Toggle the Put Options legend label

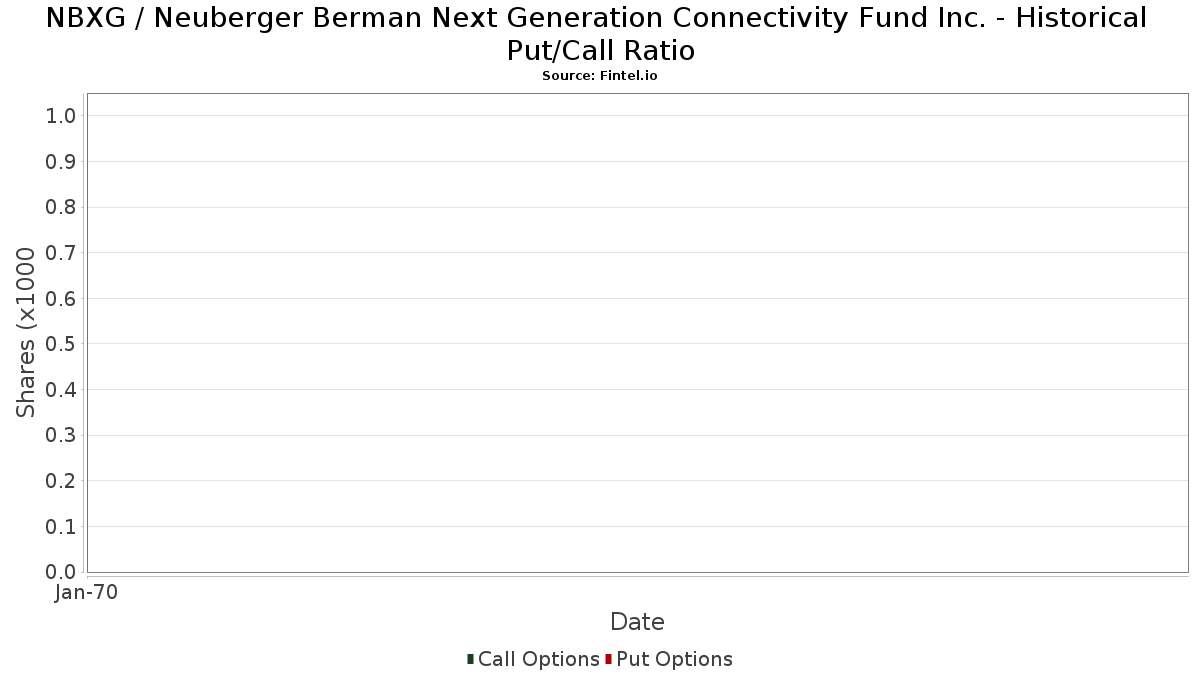coord(675,659)
